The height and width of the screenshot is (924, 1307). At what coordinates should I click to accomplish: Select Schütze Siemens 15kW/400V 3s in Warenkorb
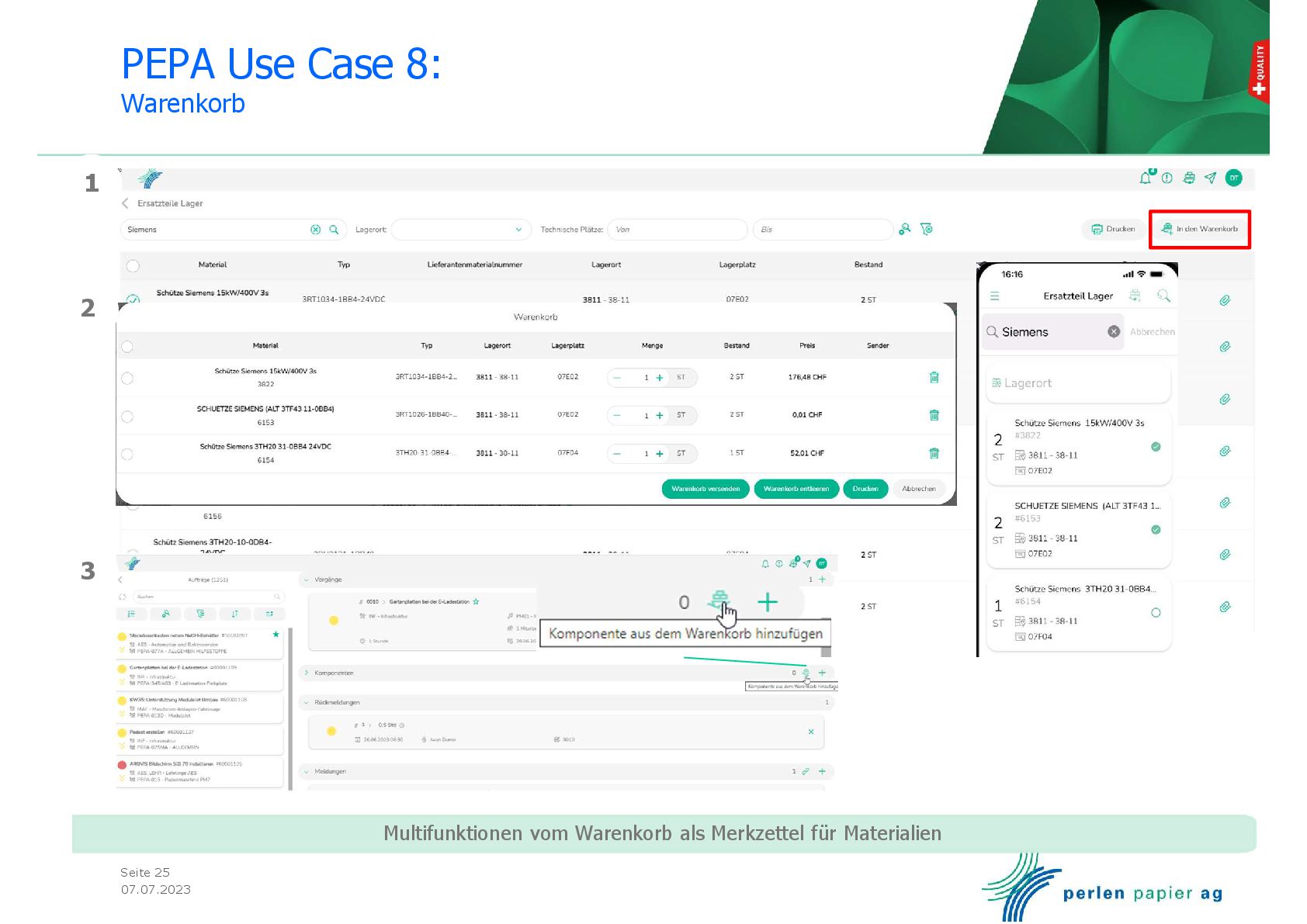(127, 378)
